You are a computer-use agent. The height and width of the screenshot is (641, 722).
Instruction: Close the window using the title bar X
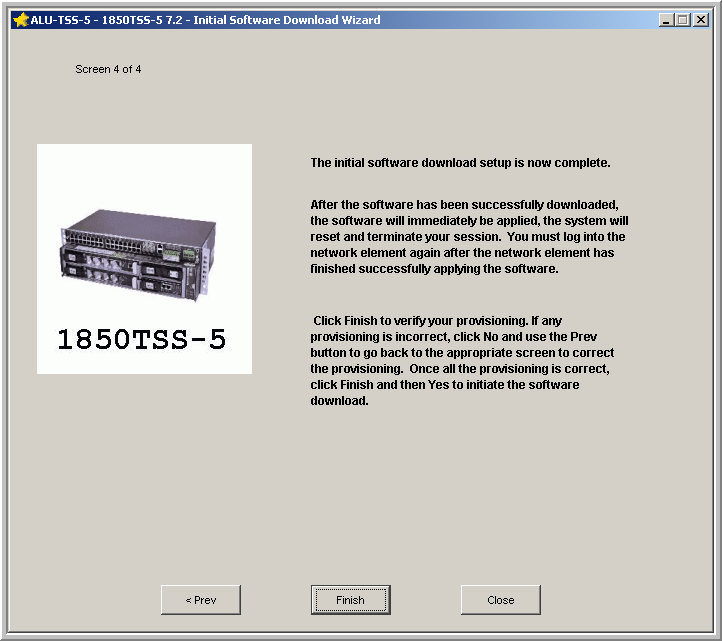coord(700,20)
